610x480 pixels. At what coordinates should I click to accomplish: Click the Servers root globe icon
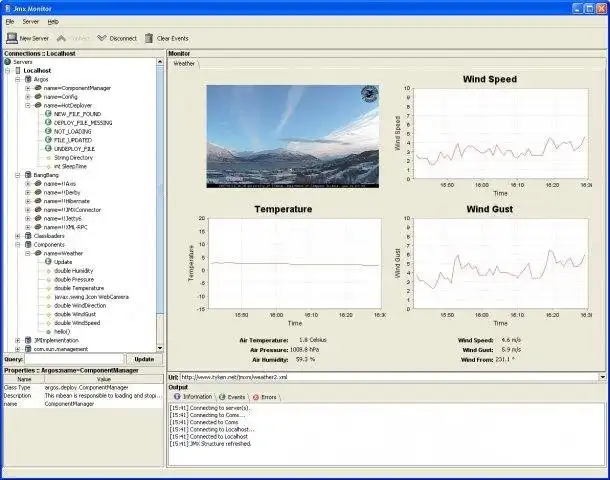click(9, 62)
